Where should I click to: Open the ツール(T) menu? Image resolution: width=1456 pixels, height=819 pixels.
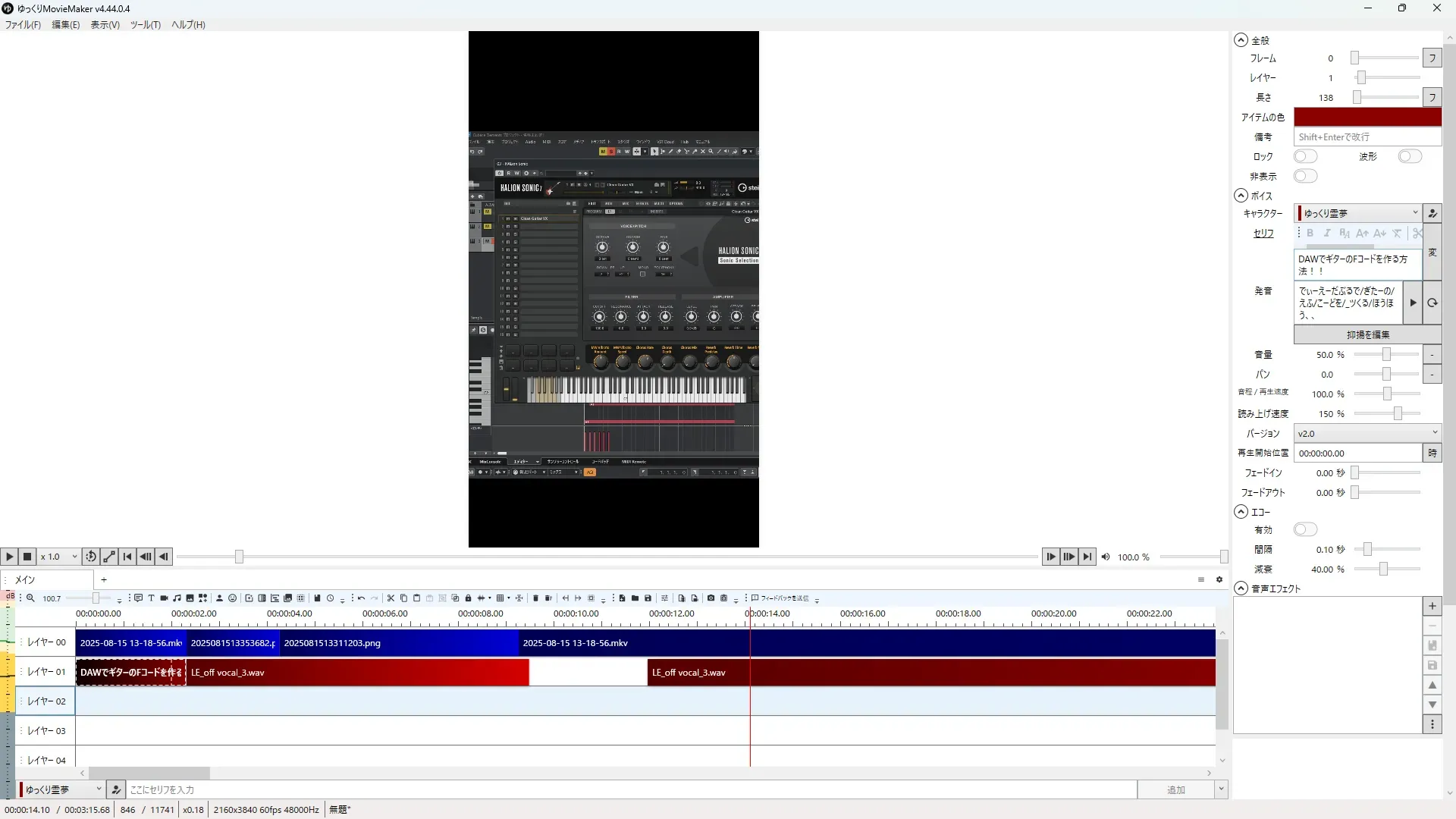[145, 24]
